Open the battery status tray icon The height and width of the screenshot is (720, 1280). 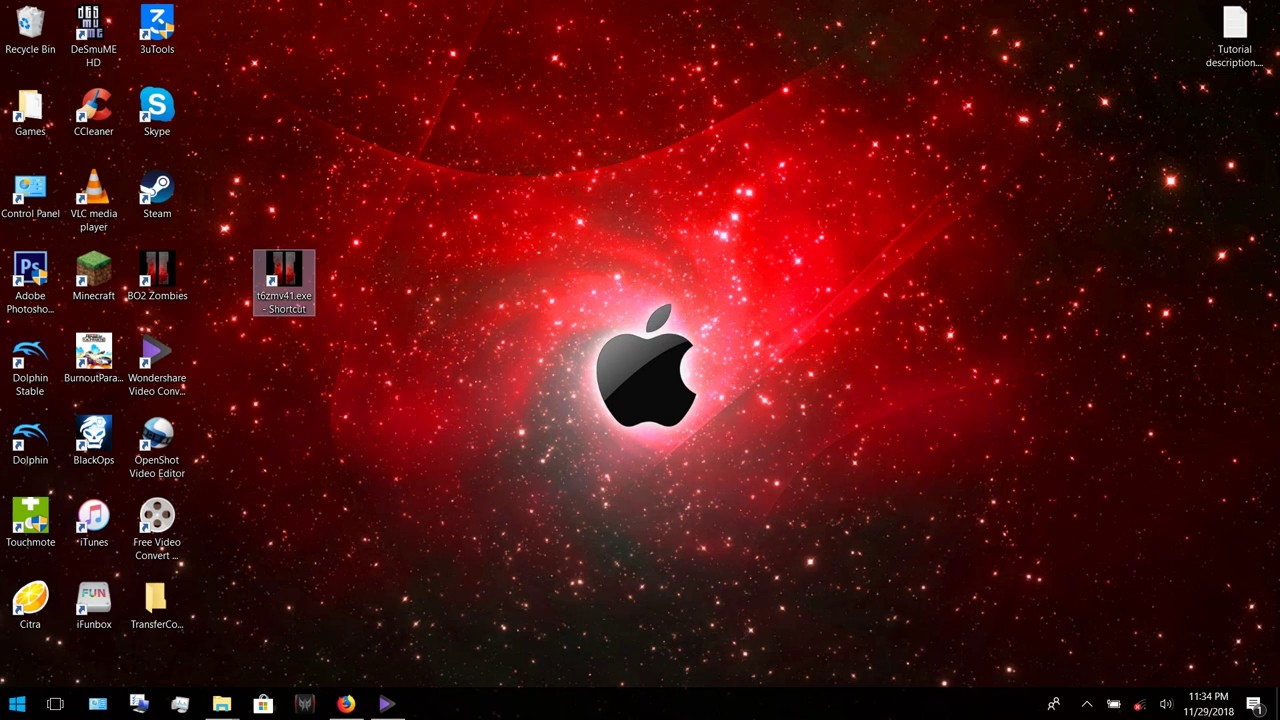pos(1113,704)
